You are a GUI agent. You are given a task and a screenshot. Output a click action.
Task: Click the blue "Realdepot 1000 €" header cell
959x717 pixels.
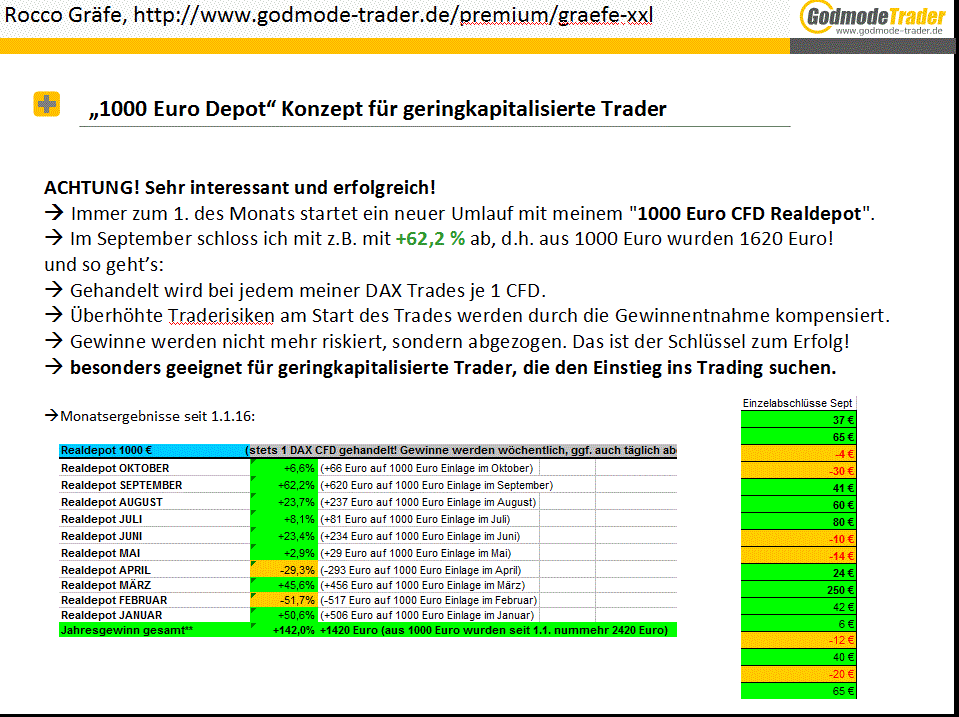pyautogui.click(x=154, y=450)
